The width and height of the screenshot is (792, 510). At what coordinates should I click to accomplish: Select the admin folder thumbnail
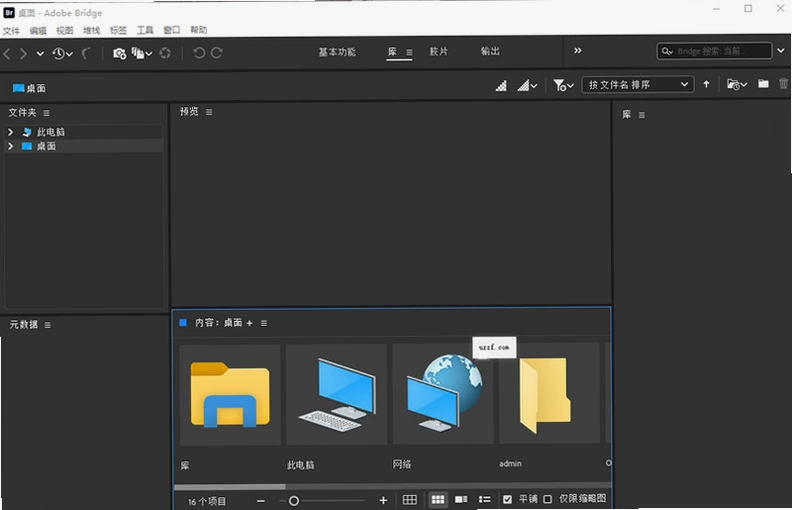coord(549,393)
